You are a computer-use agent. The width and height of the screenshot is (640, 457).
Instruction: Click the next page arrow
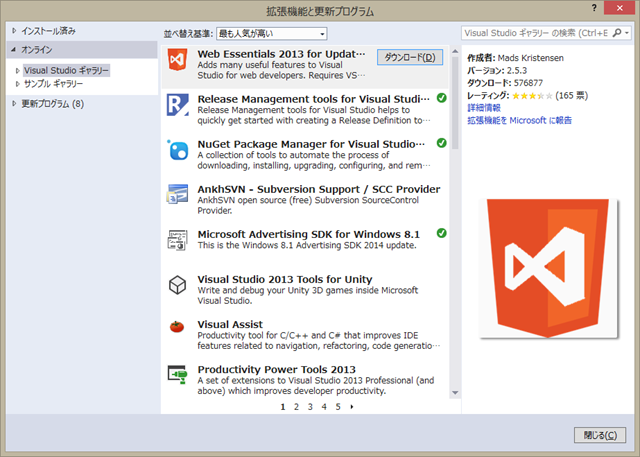tap(352, 407)
